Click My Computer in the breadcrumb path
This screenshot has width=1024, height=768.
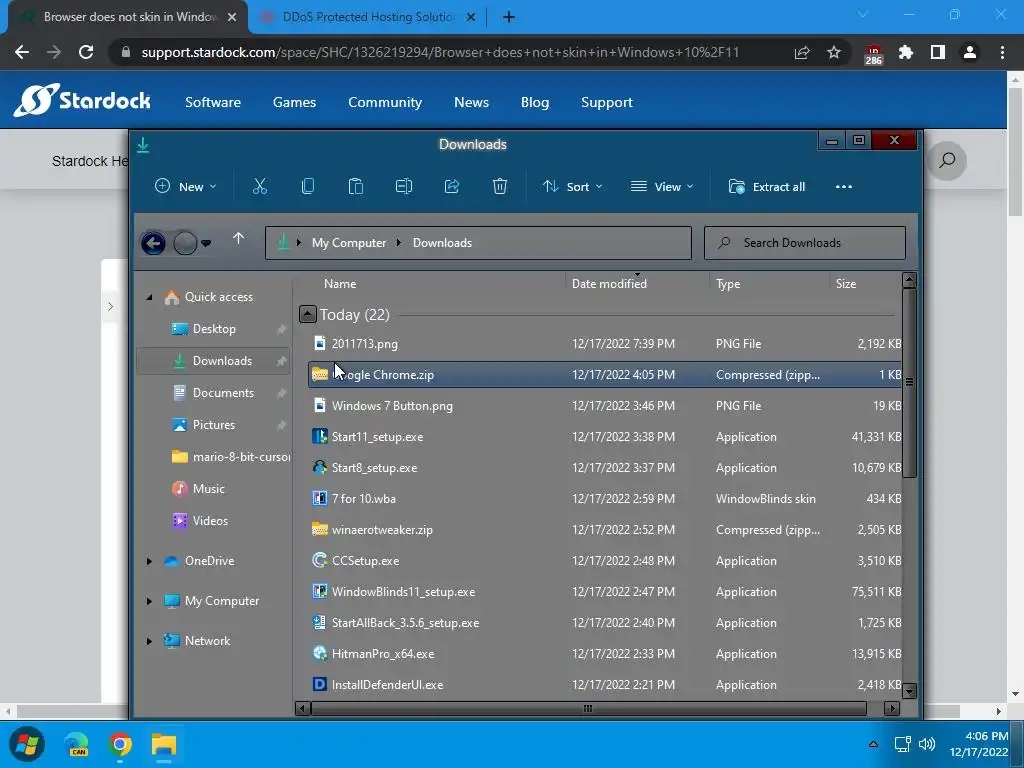[x=349, y=243]
